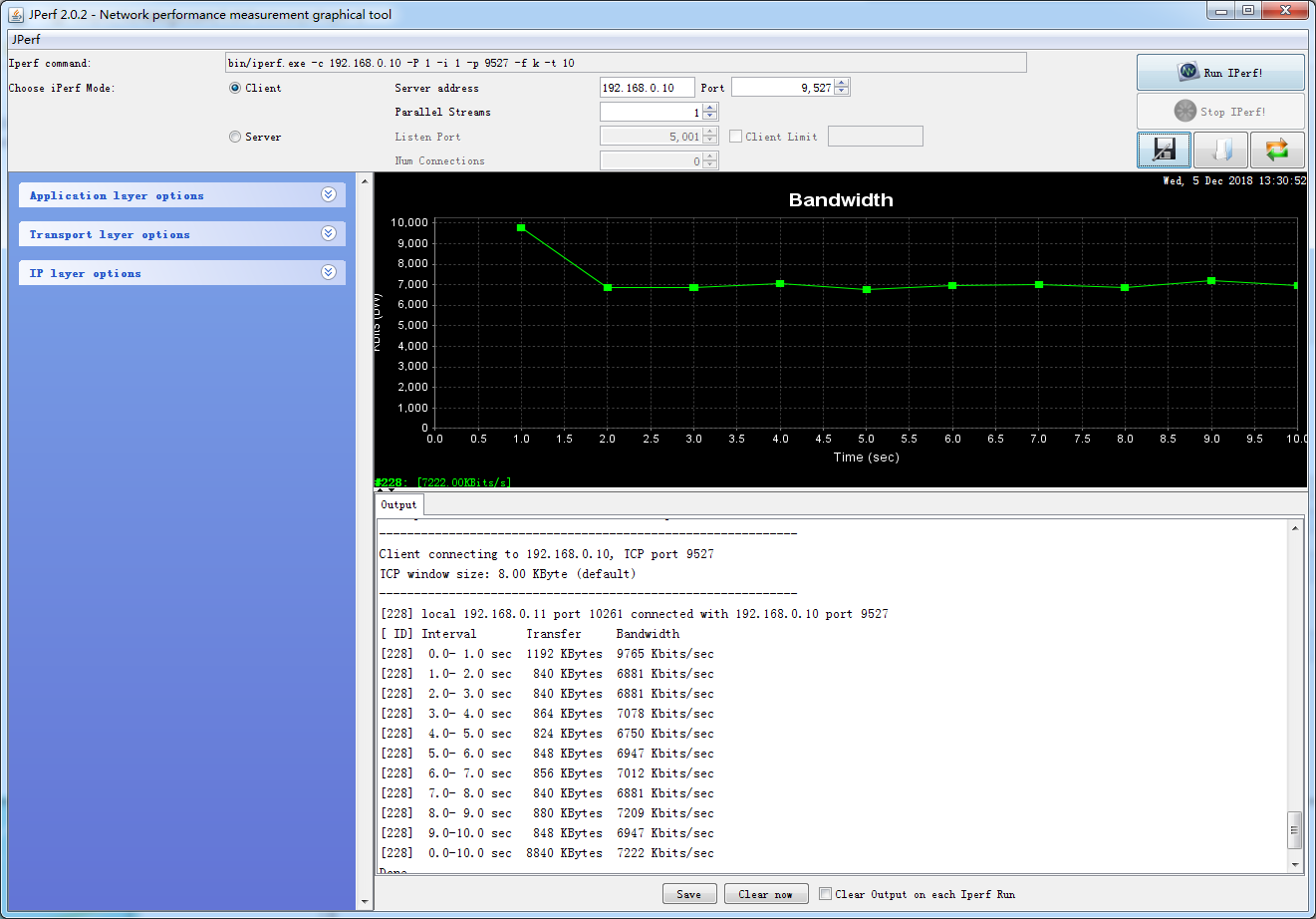
Task: Click the Port spinner down arrow
Action: coord(842,92)
